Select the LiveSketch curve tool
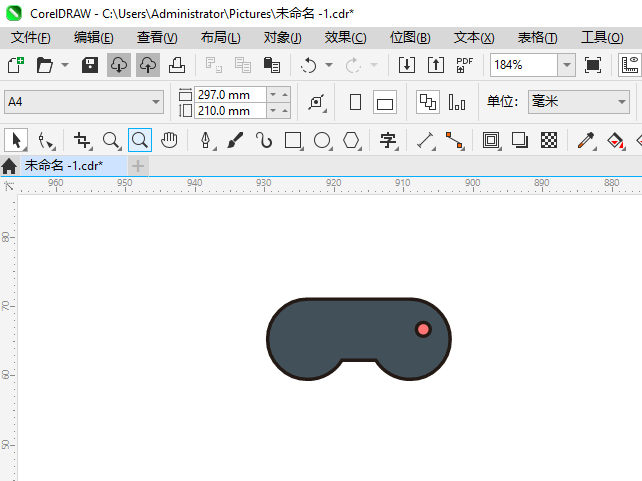 click(264, 140)
